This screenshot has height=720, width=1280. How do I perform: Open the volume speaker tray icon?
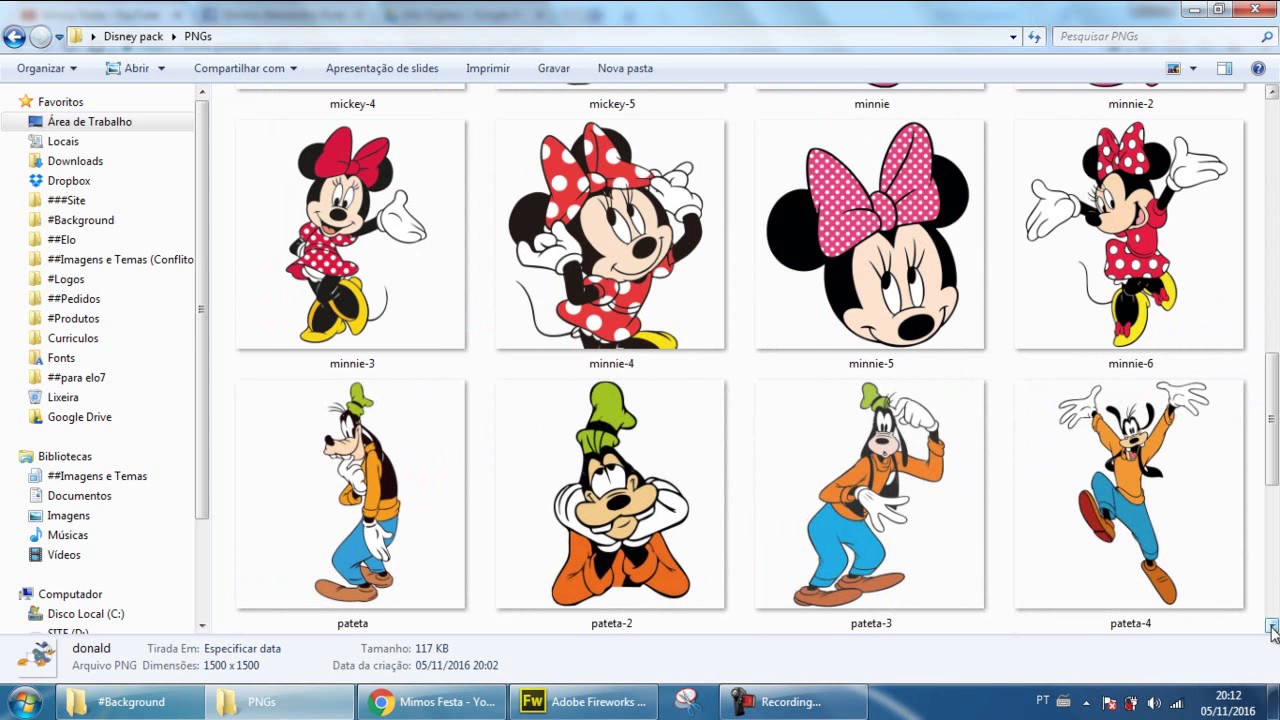(1154, 703)
